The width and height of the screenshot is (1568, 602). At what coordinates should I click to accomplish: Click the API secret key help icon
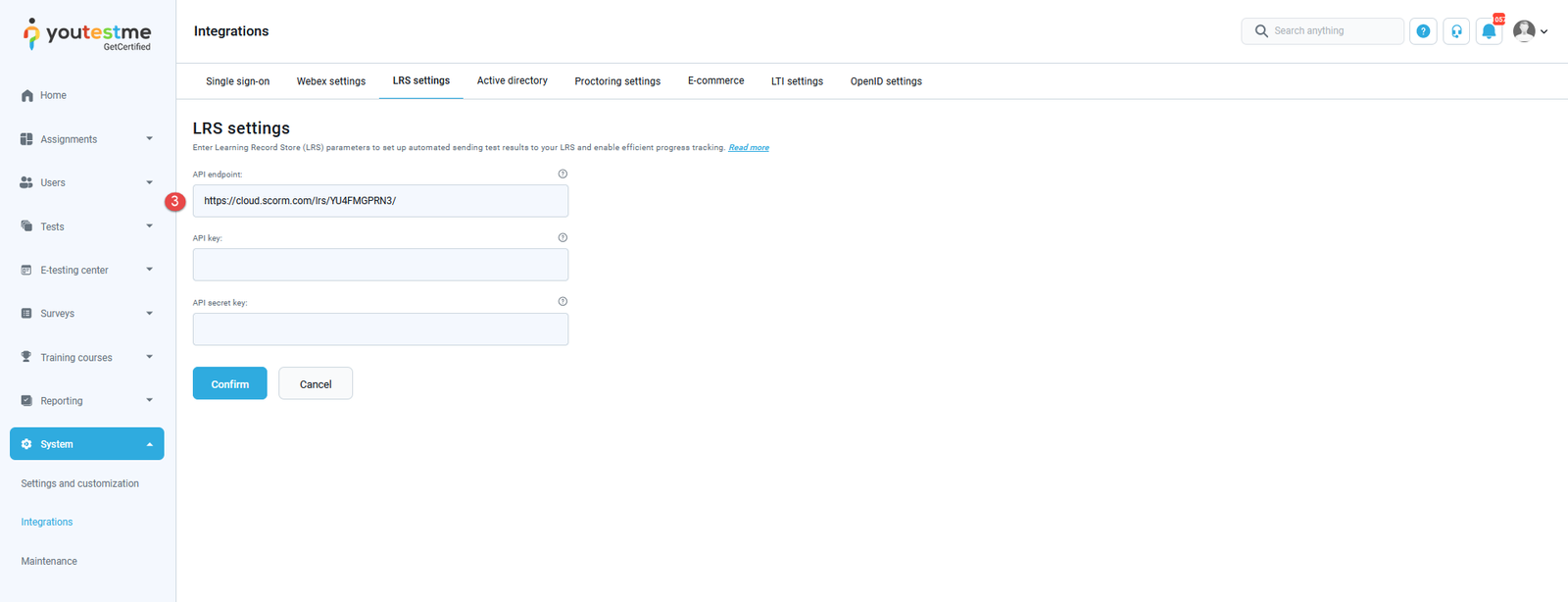pyautogui.click(x=563, y=302)
